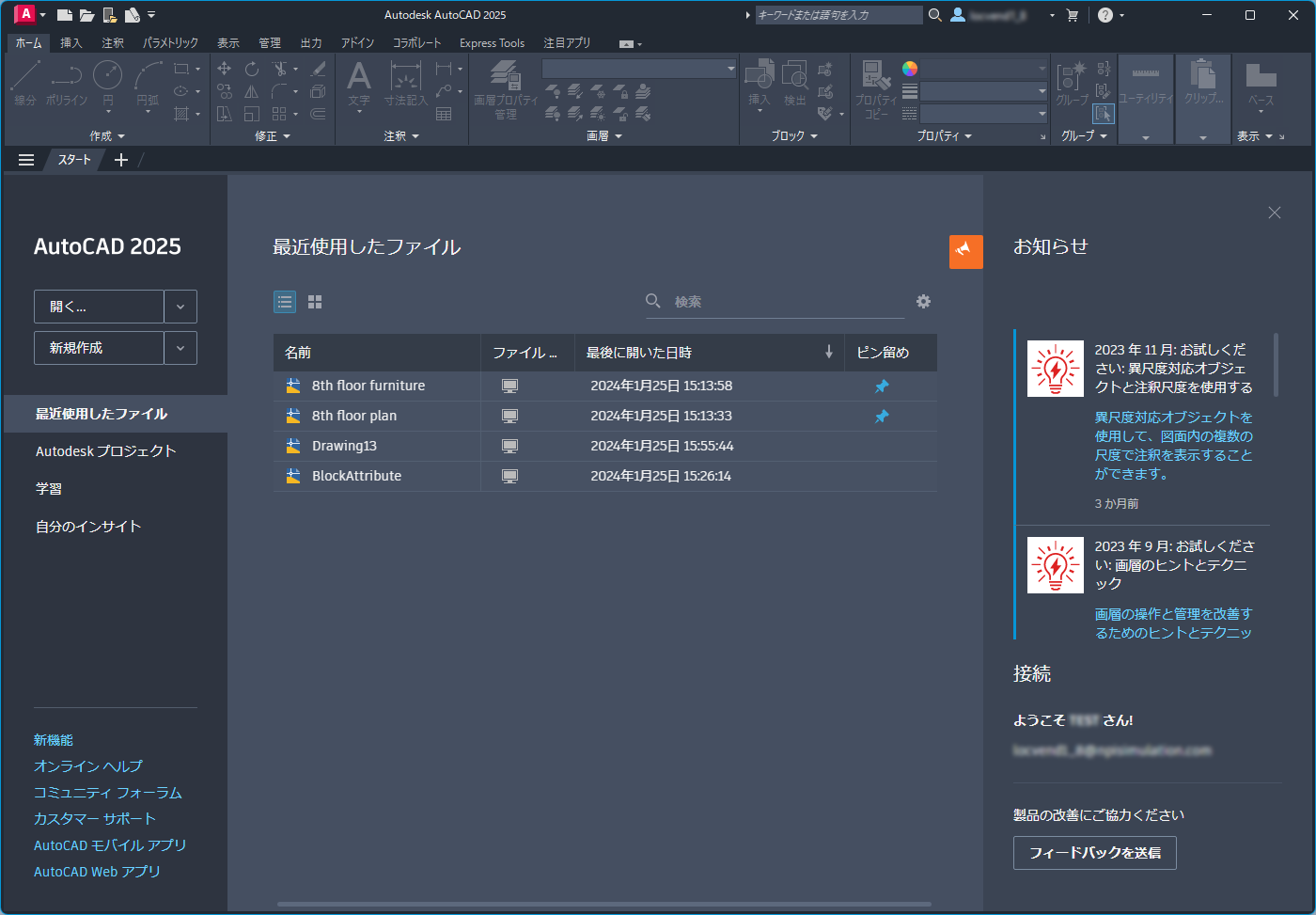1316x915 pixels.
Task: Open the lineweight dropdown
Action: (x=984, y=91)
